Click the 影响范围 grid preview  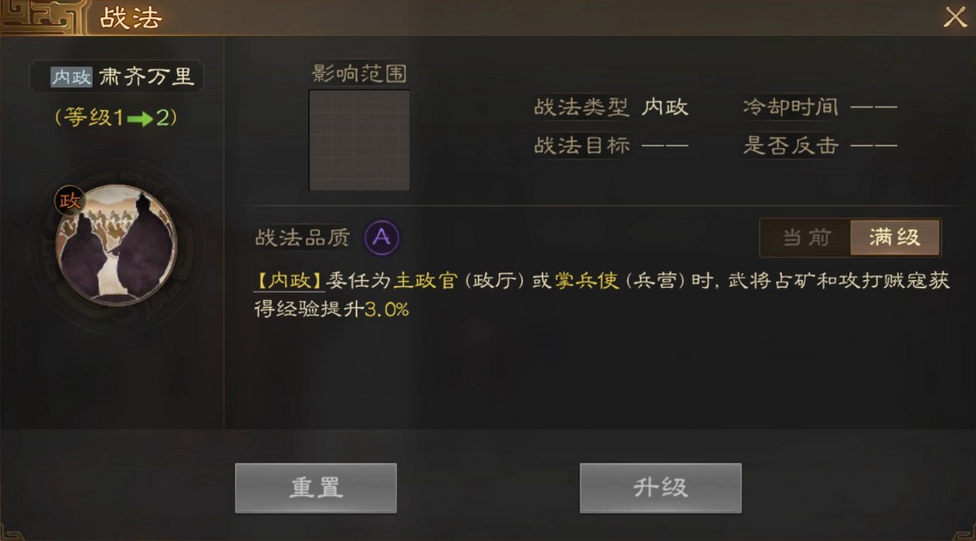(x=359, y=140)
